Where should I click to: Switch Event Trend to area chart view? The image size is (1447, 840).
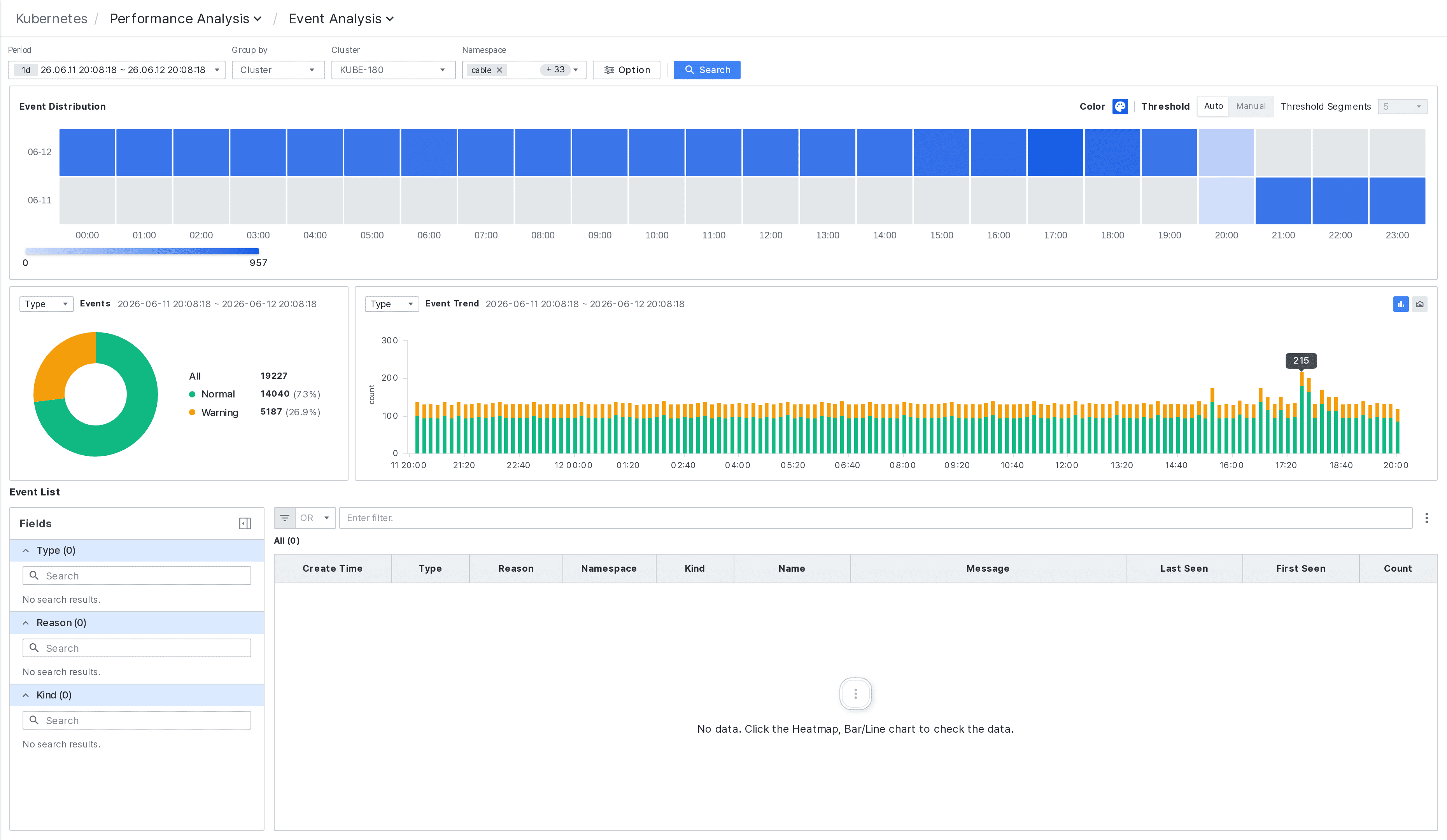point(1419,304)
